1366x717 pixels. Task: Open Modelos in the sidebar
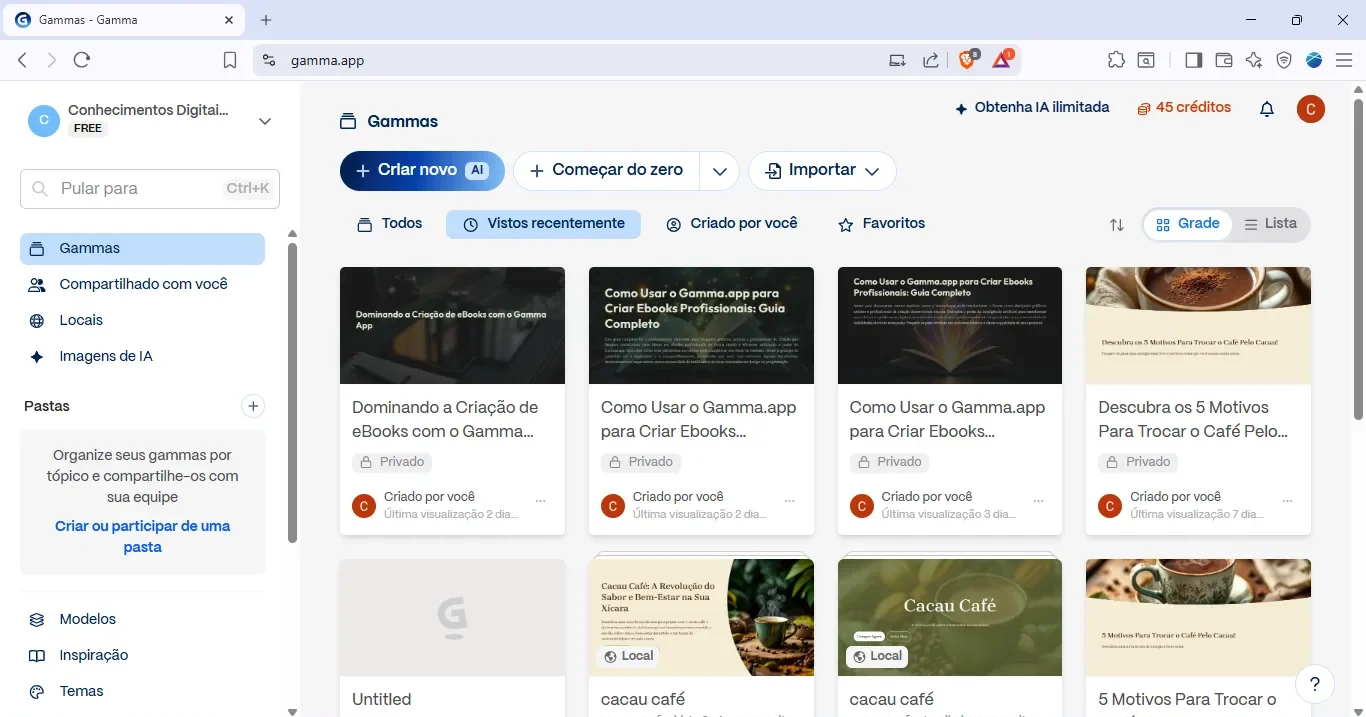click(142, 619)
